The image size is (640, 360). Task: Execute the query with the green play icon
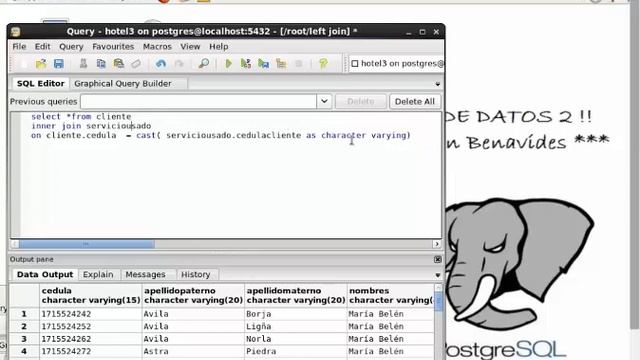229,64
